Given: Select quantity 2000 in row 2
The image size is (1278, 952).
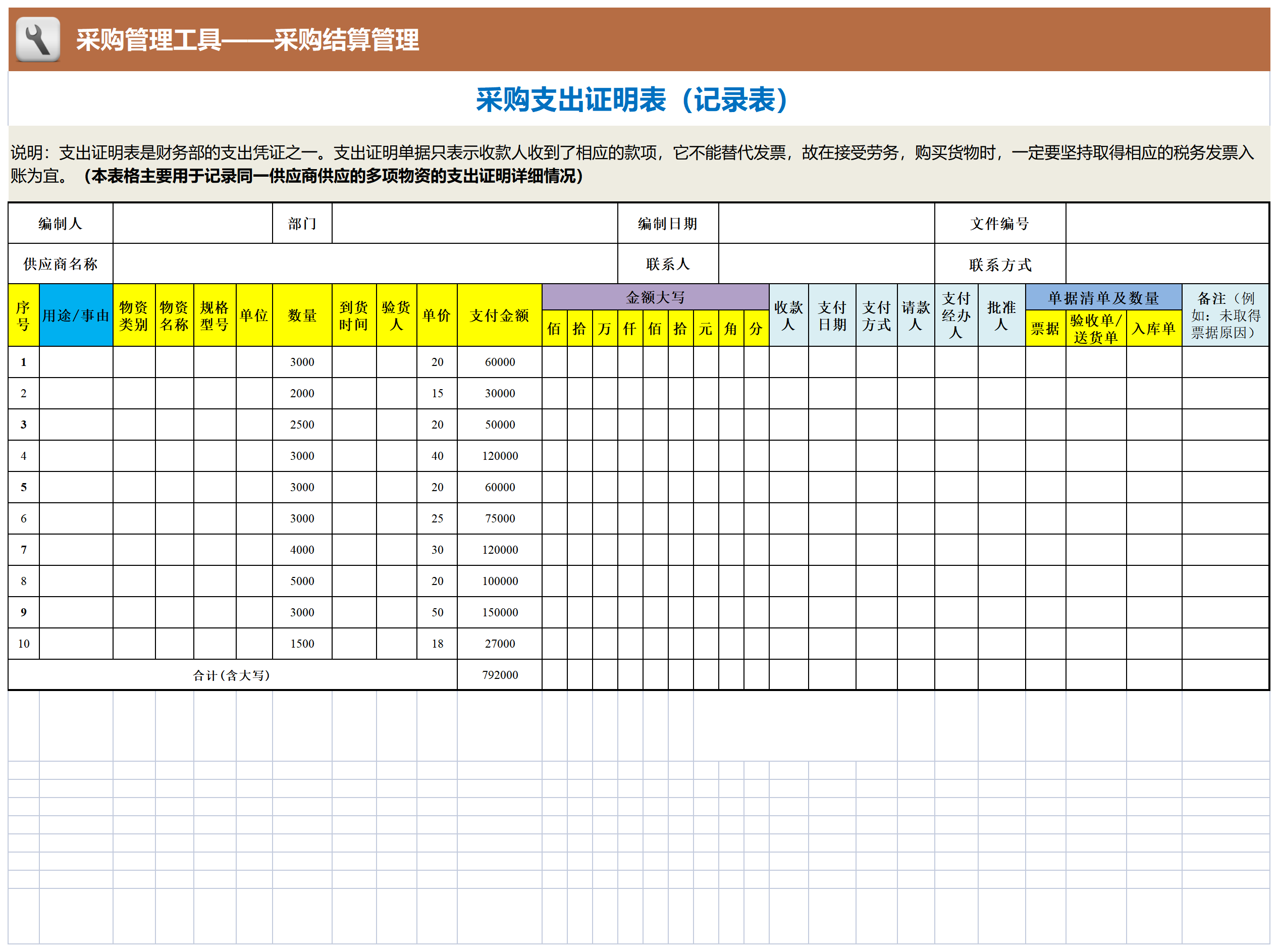Looking at the screenshot, I should [x=302, y=393].
